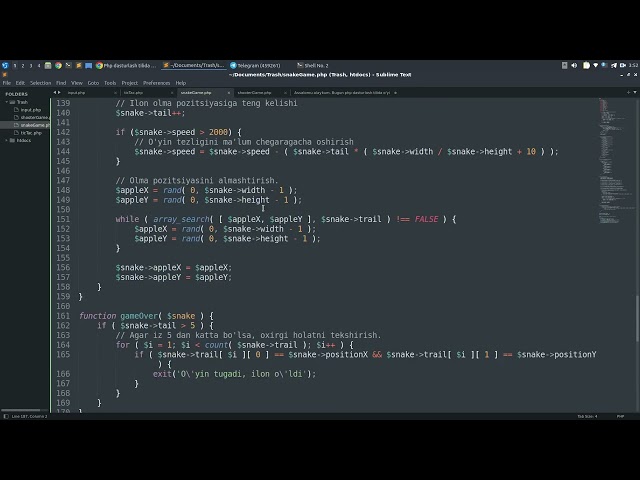Click the previous tab arrow
The height and width of the screenshot is (480, 640).
(x=55, y=93)
